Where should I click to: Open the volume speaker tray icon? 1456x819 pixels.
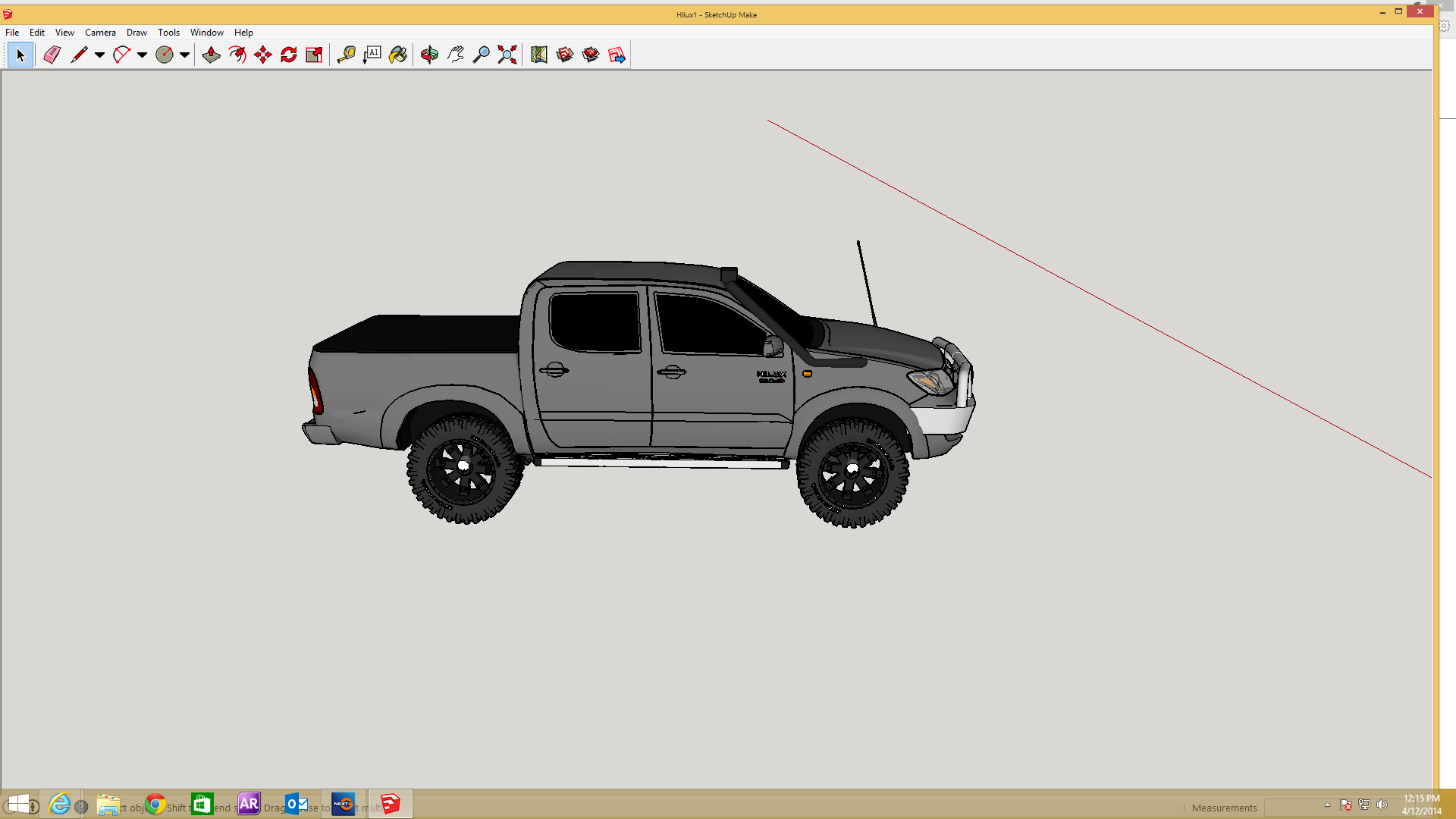pos(1382,805)
